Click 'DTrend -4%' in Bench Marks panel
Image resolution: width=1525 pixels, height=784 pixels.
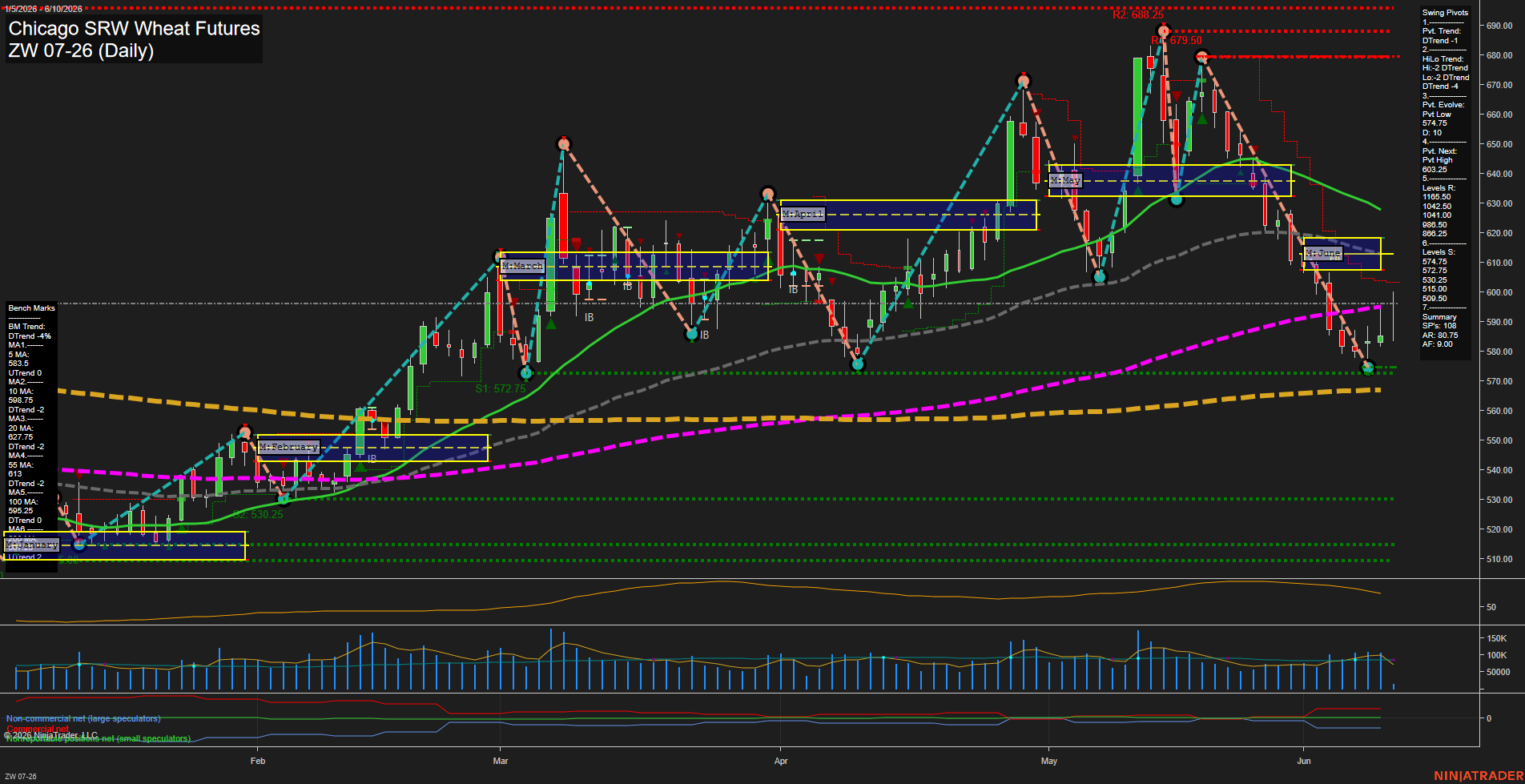coord(30,336)
